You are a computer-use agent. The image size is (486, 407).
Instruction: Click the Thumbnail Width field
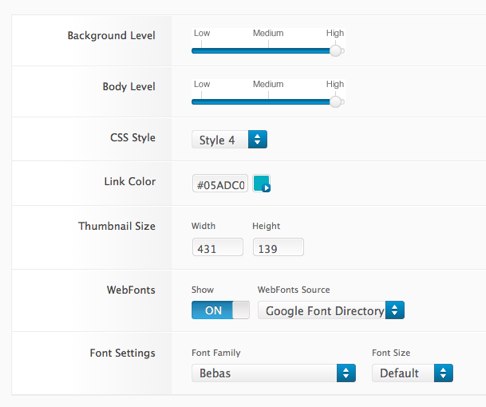[x=218, y=248]
